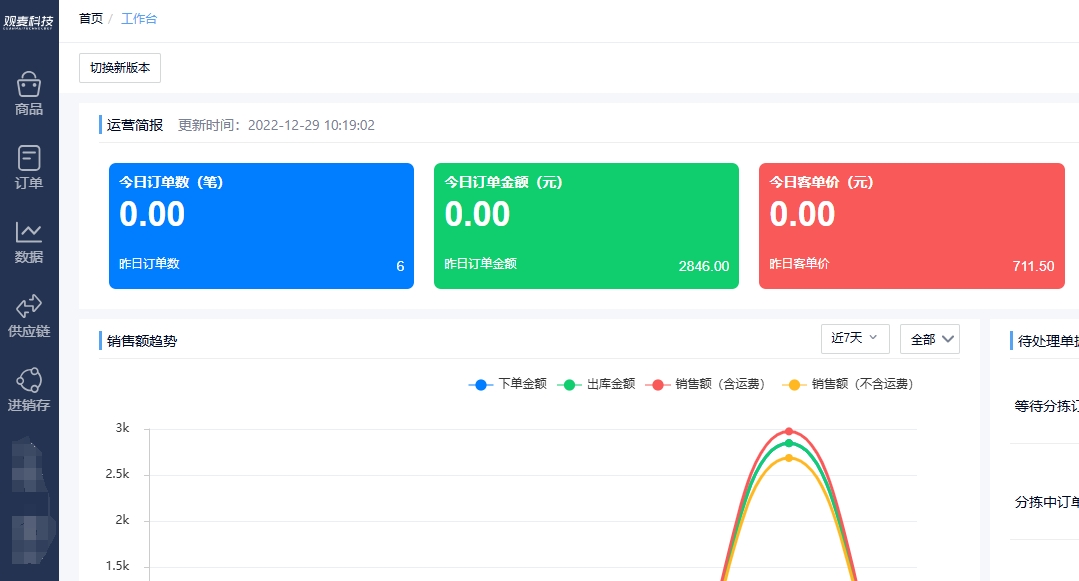Open the 近7天 time range dropdown
Screen dimensions: 1079x581
pos(855,338)
